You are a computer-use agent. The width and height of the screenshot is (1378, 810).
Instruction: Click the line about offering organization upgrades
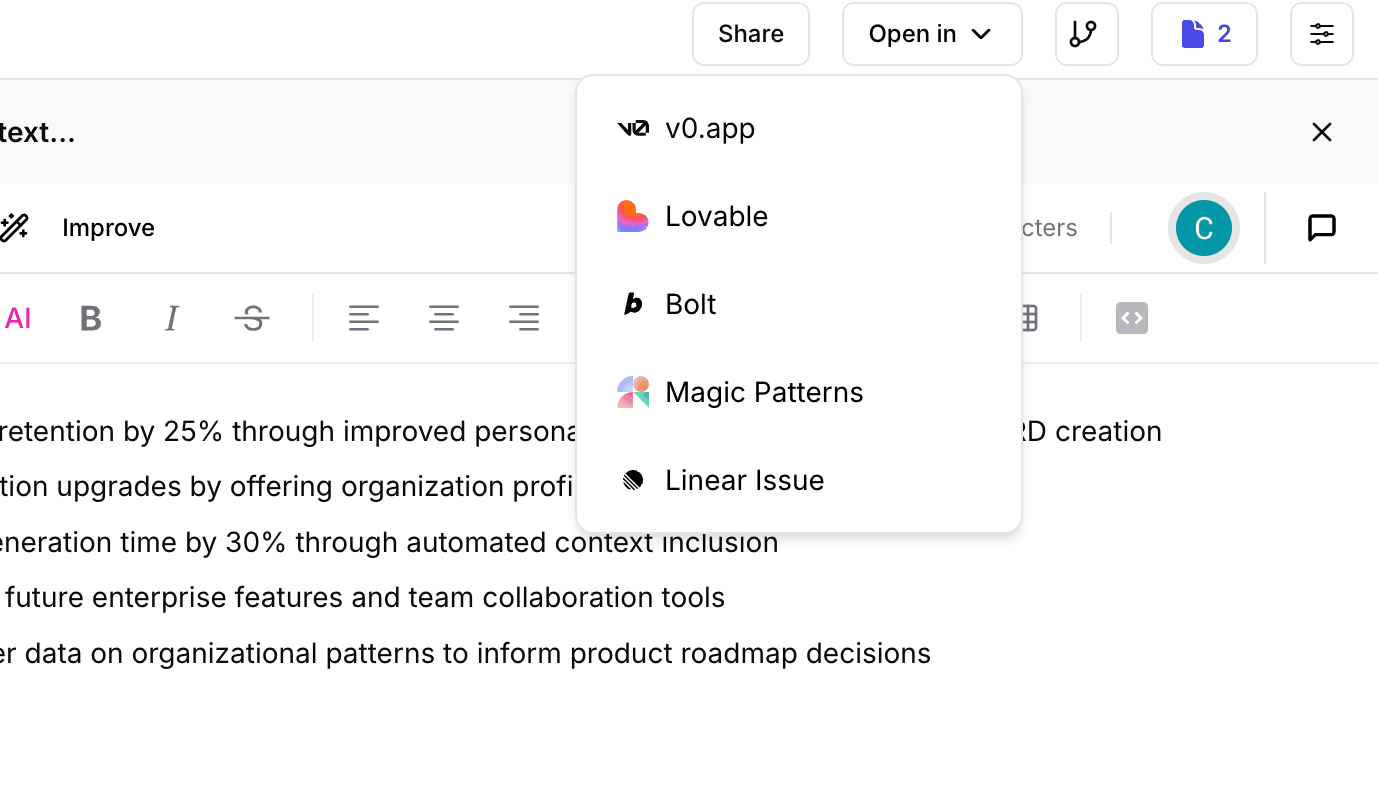point(287,486)
